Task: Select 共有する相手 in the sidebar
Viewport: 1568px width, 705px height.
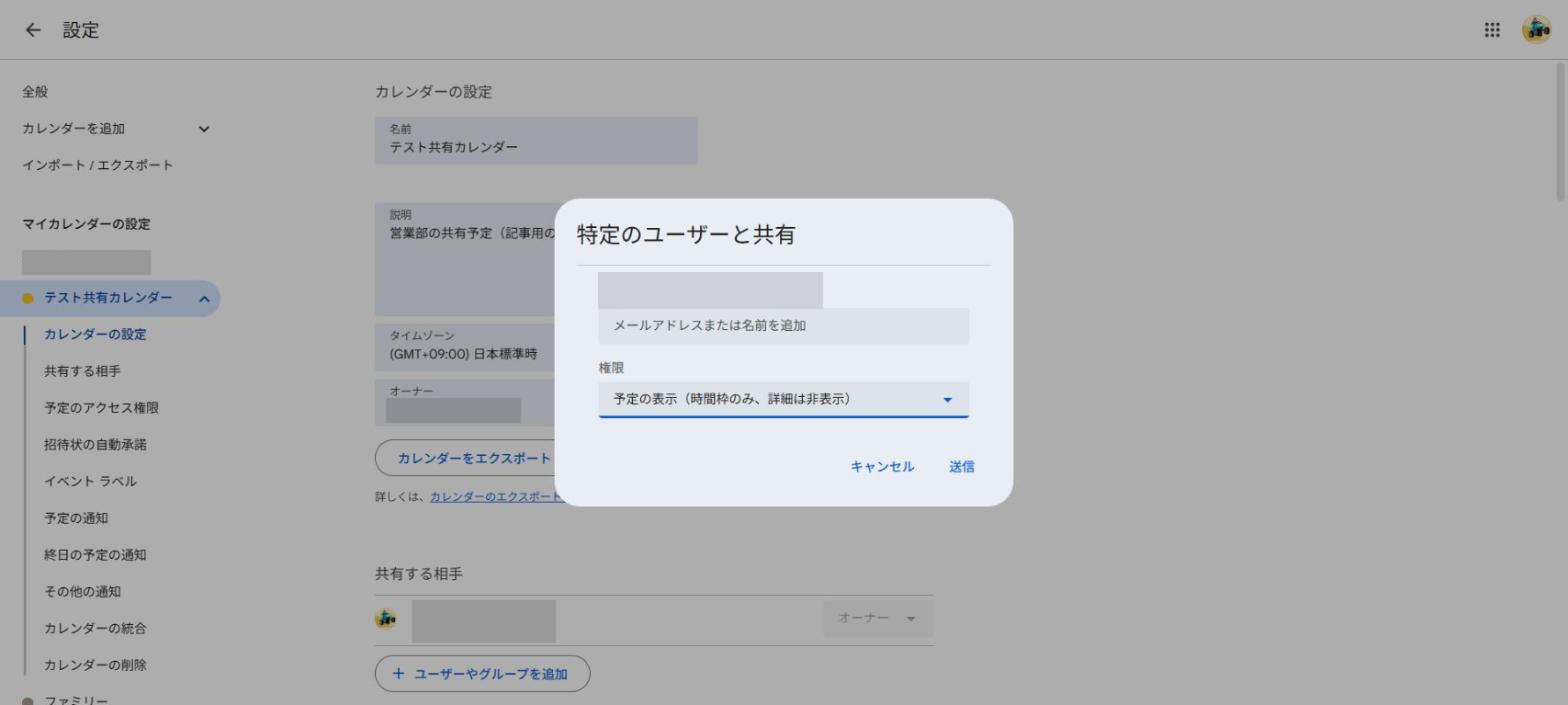Action: tap(82, 371)
